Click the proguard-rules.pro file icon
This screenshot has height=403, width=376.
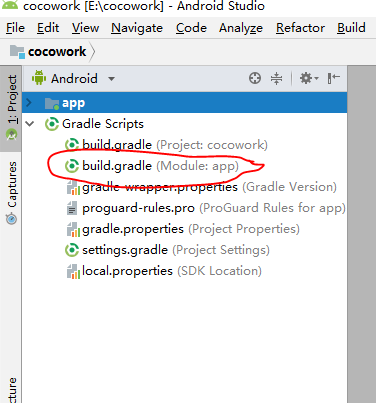coord(72,208)
